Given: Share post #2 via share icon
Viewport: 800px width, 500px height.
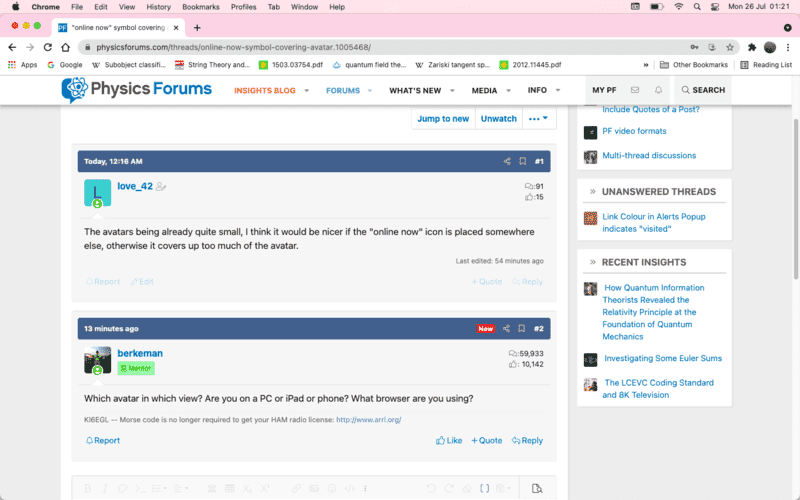Looking at the screenshot, I should 506,329.
